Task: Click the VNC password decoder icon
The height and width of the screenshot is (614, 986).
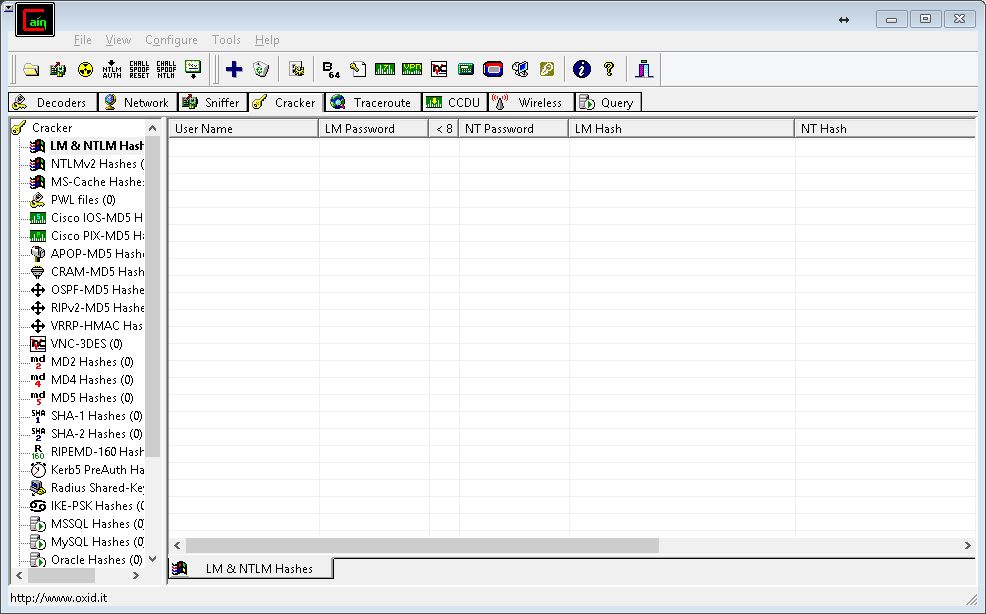Action: pyautogui.click(x=439, y=69)
